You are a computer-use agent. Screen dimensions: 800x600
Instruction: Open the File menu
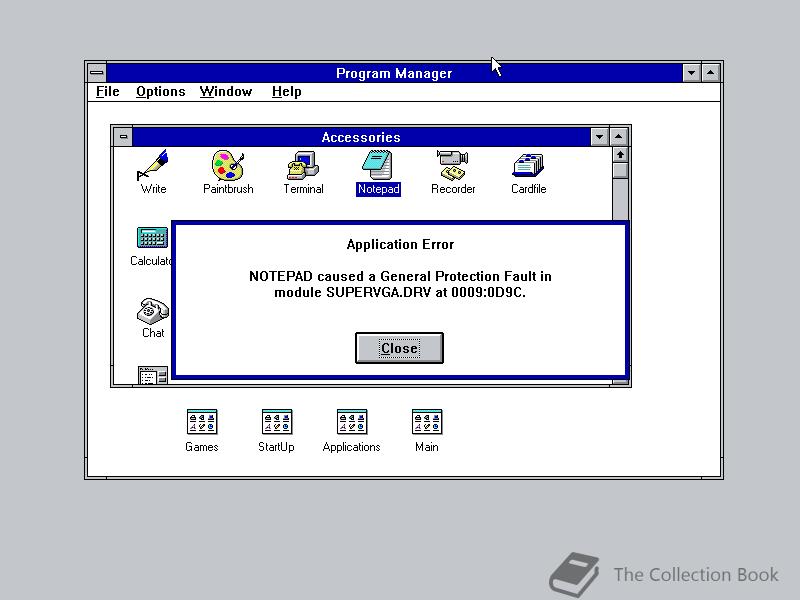coord(108,92)
